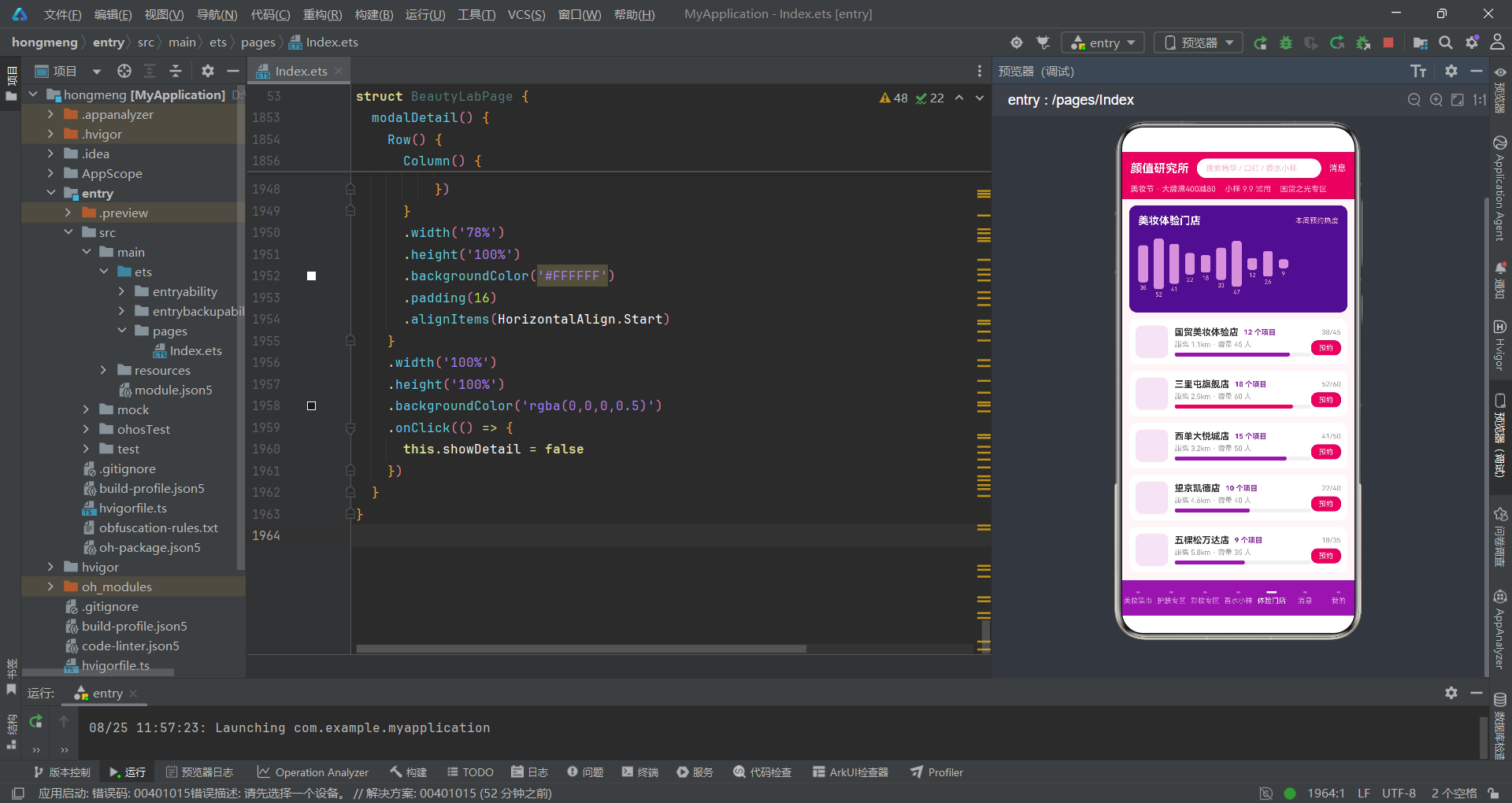Image resolution: width=1512 pixels, height=803 pixels.
Task: Click the locate target icon in main toolbar
Action: point(1017,43)
